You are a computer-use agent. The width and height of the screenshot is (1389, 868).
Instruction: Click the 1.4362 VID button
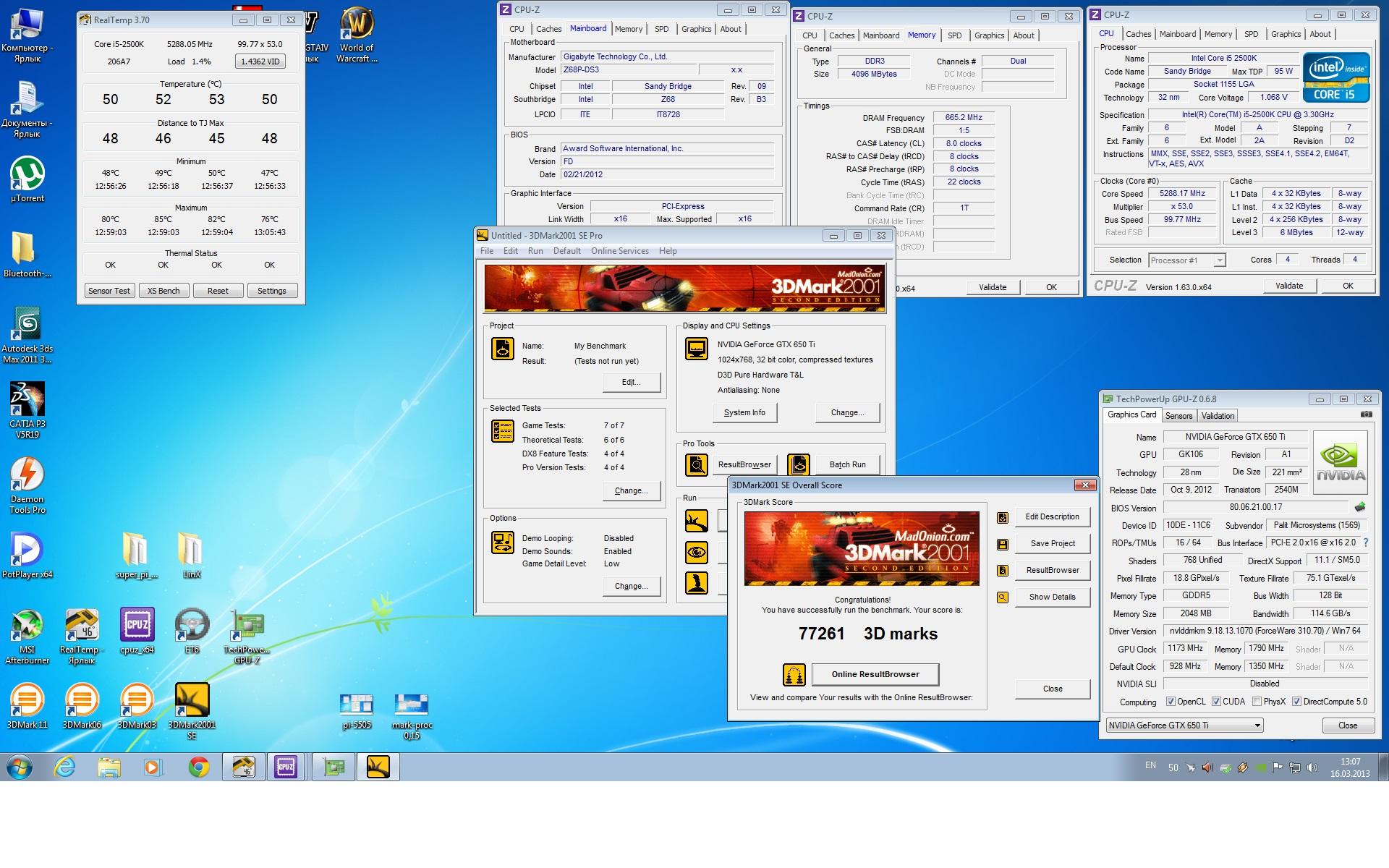[260, 61]
